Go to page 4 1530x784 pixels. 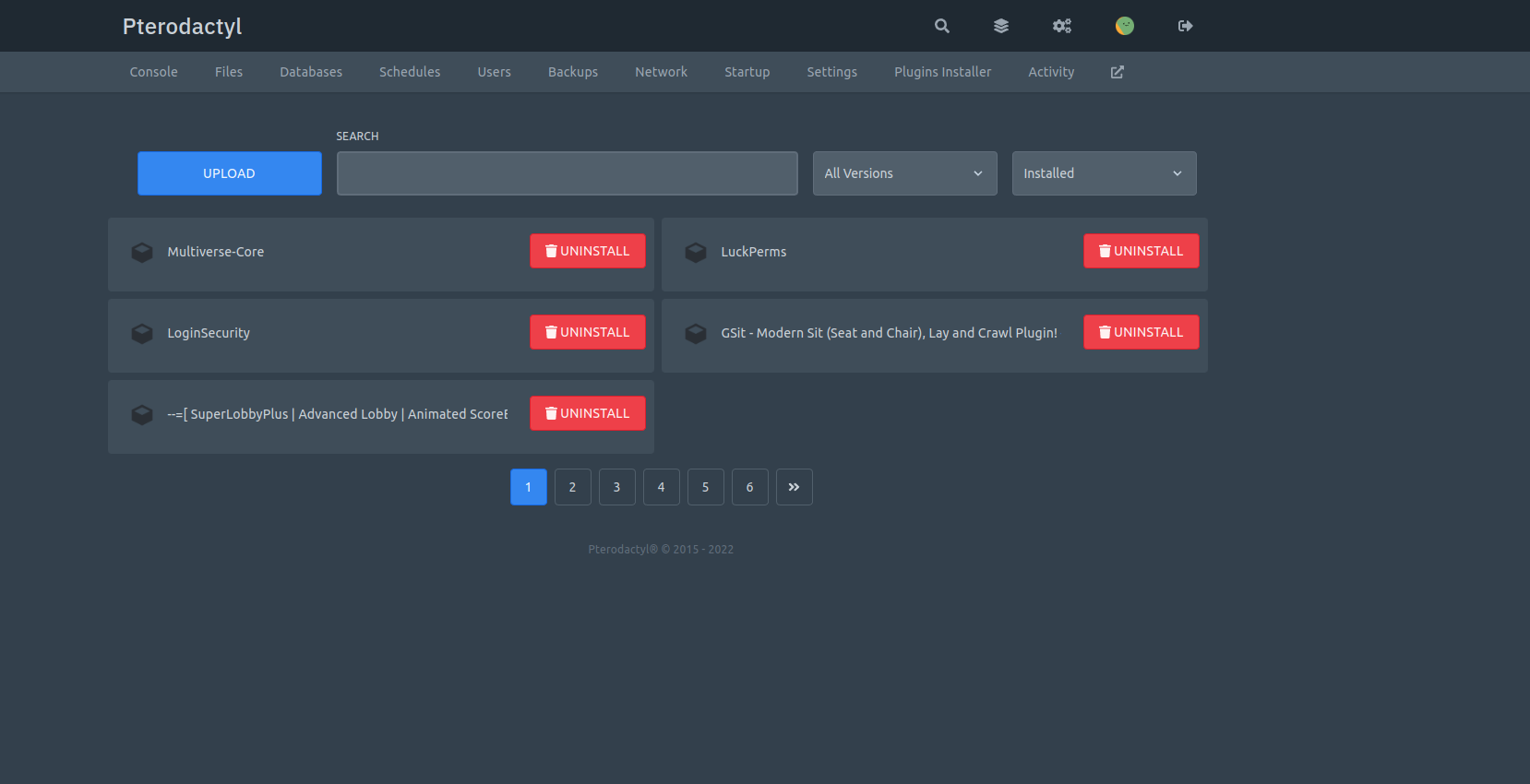click(662, 487)
